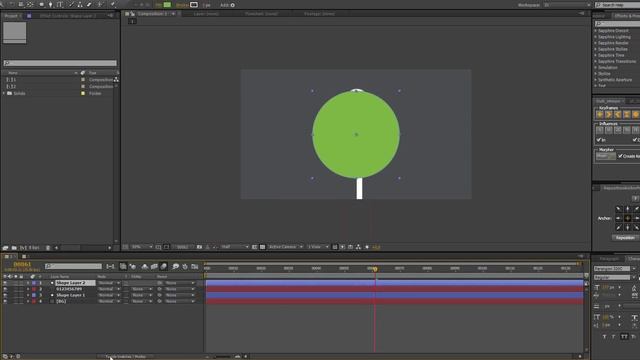Click the green Fill color swatch
The width and height of the screenshot is (640, 360).
(x=167, y=5)
